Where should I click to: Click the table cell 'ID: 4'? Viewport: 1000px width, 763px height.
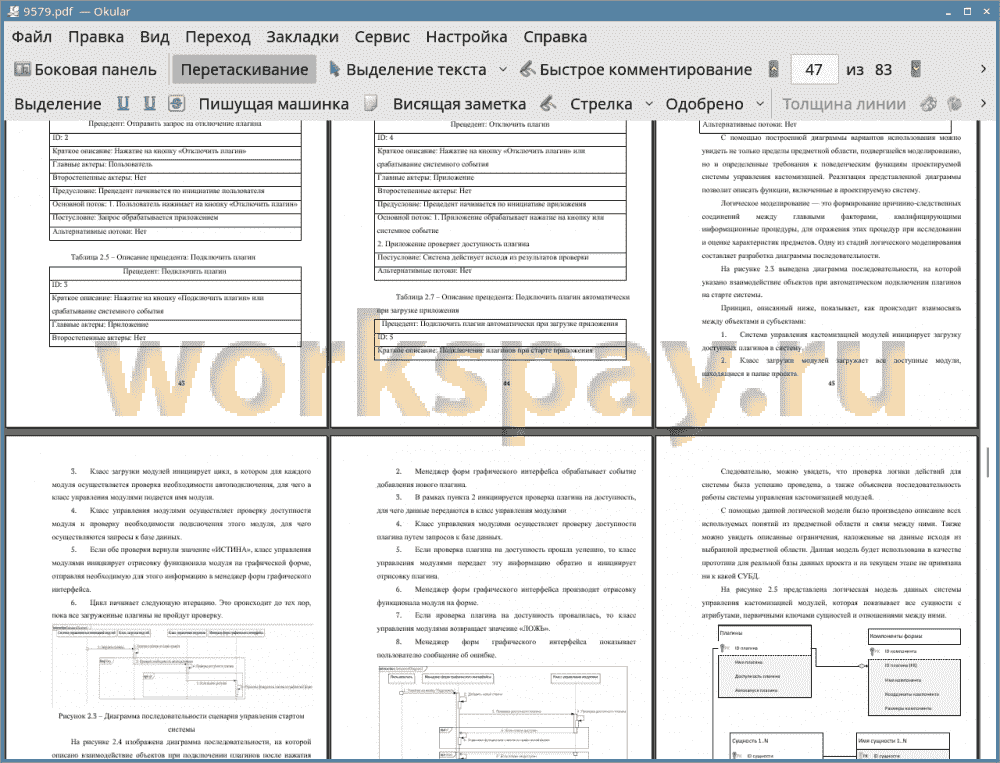[501, 138]
